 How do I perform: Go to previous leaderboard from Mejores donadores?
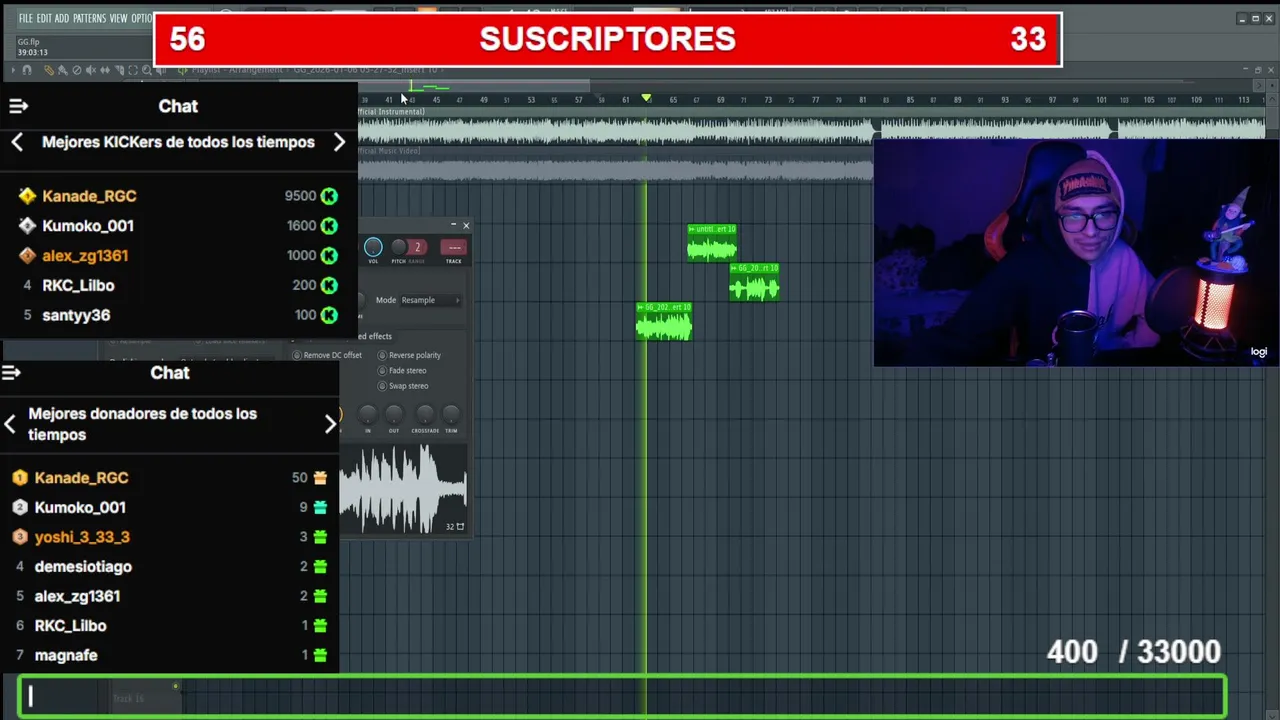(x=10, y=424)
